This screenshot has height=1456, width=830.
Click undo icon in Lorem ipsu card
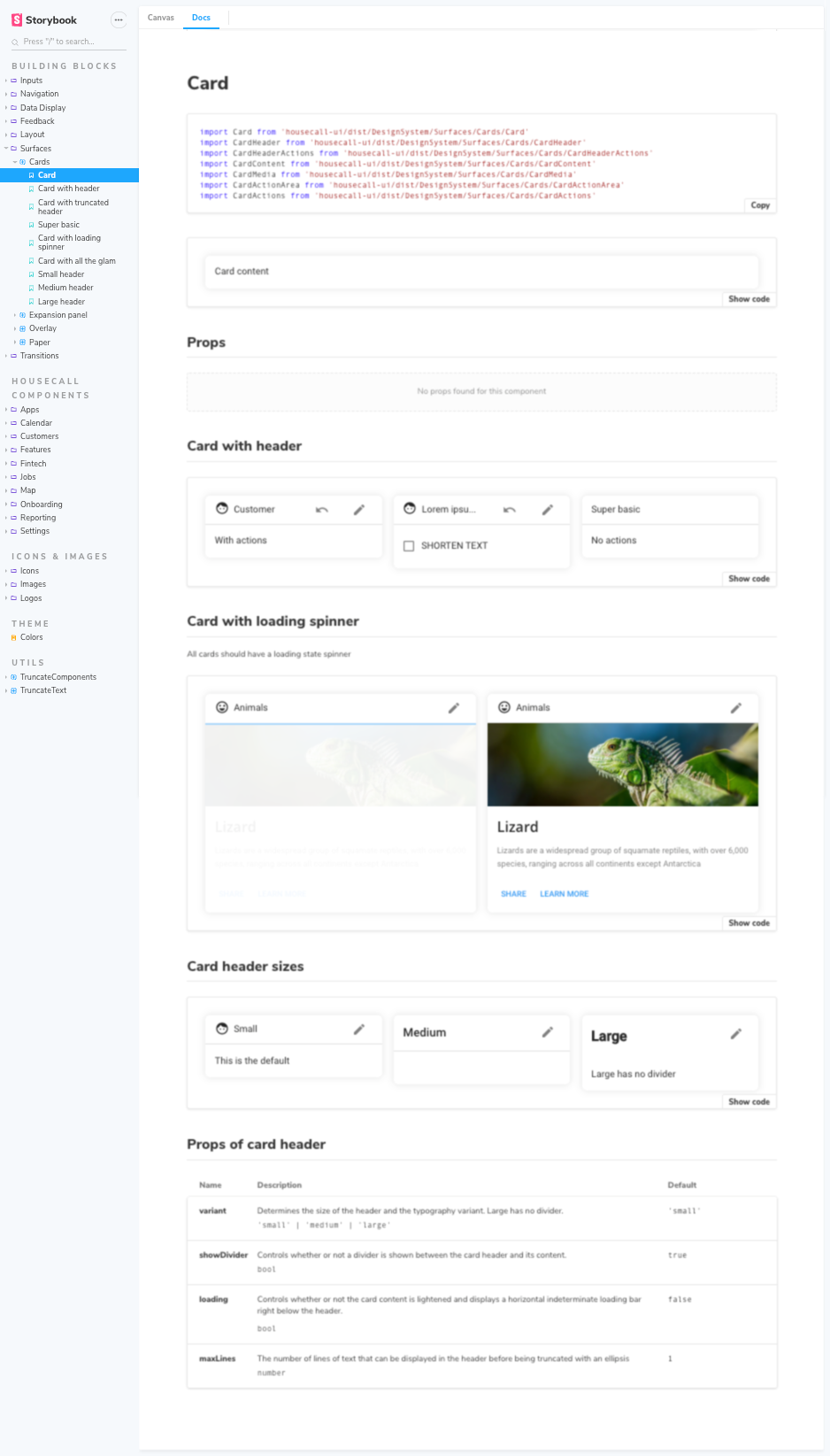pos(510,510)
